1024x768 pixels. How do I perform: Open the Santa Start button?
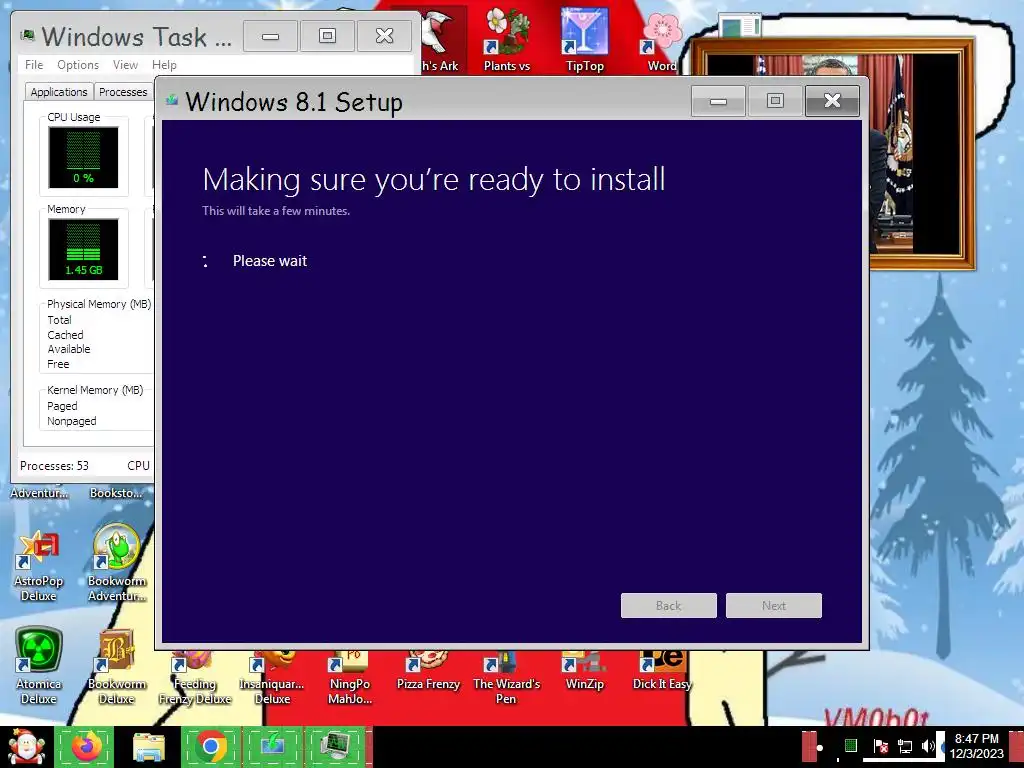click(26, 747)
